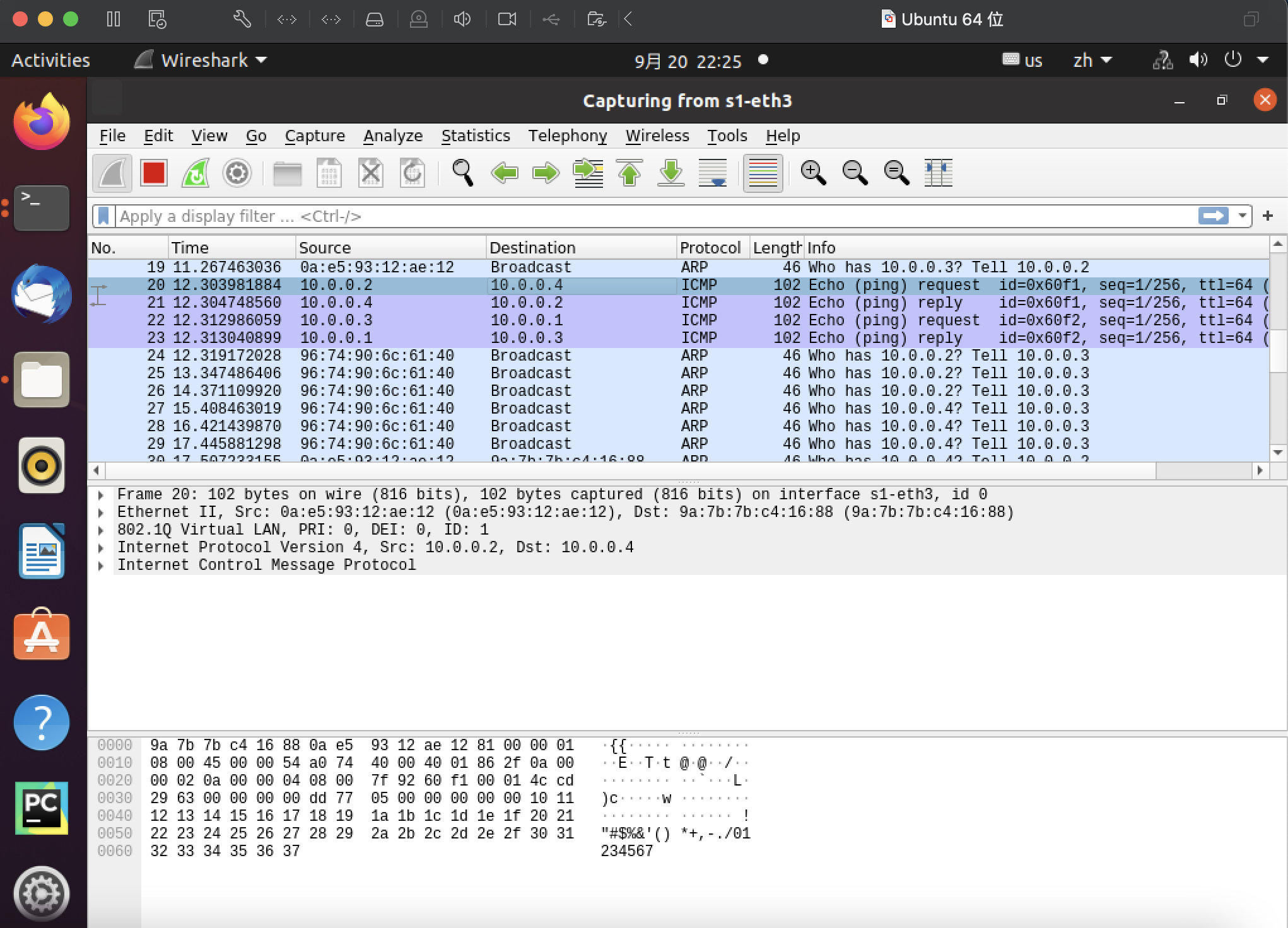Screen dimensions: 1288x928
Task: Click the display filter bookmark icon
Action: point(103,216)
